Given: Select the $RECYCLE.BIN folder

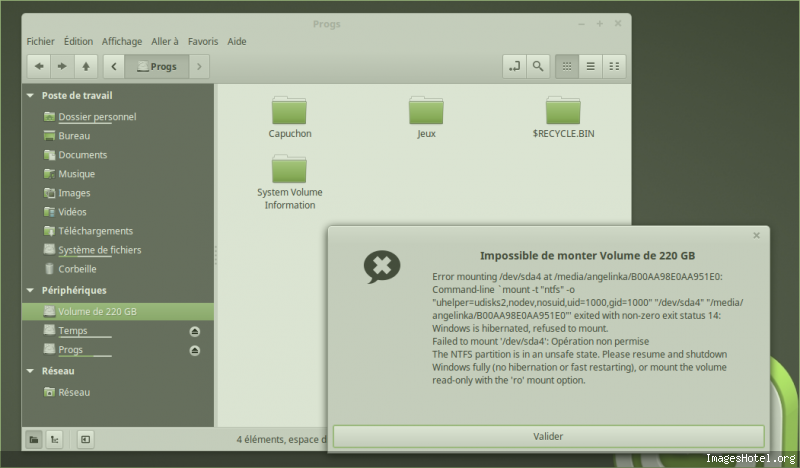Looking at the screenshot, I should 563,117.
